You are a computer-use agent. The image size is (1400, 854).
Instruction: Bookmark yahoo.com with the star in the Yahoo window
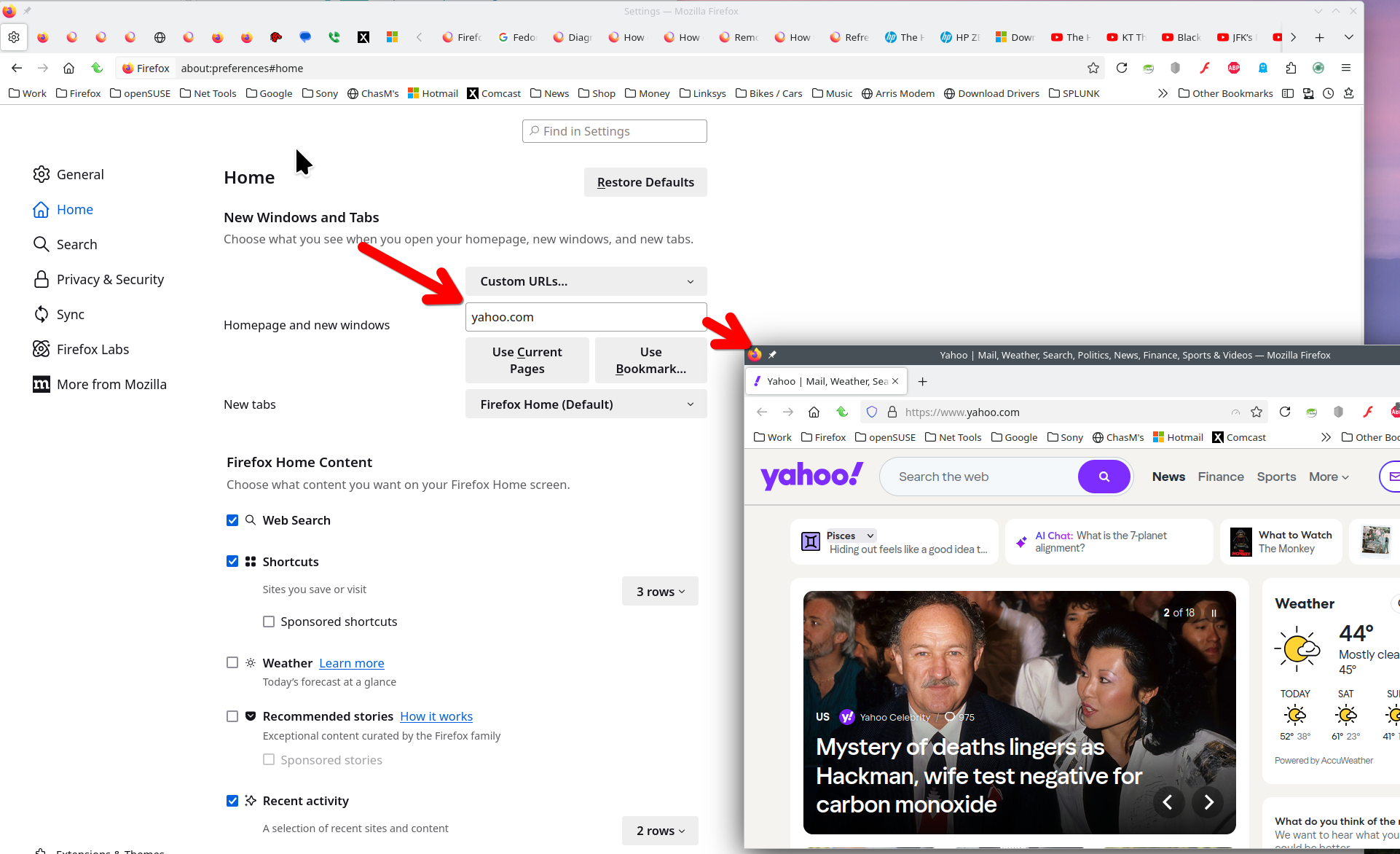tap(1257, 412)
